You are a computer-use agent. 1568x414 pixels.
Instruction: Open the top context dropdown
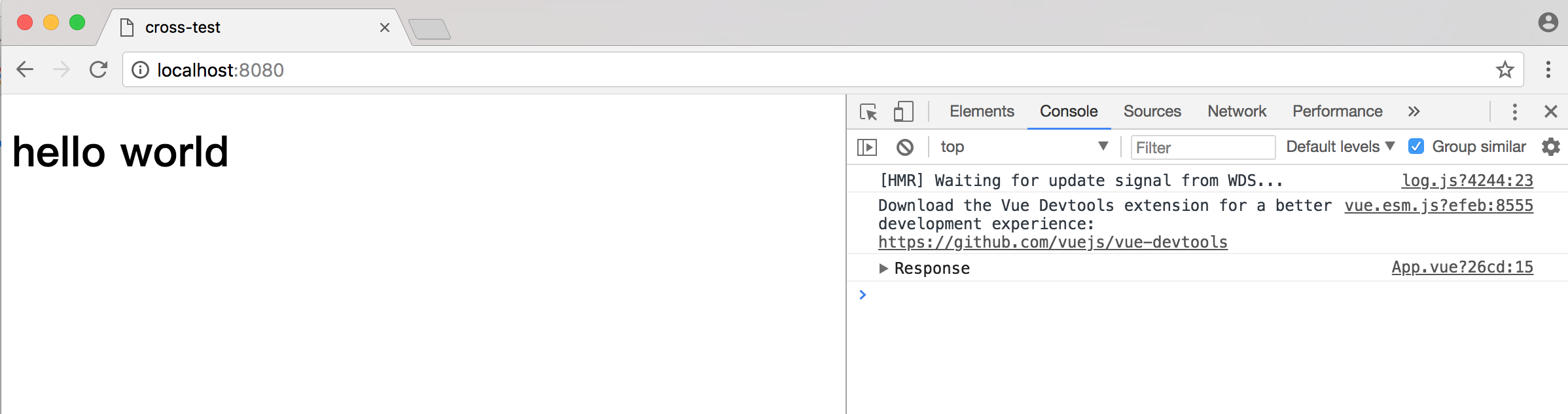click(1024, 147)
